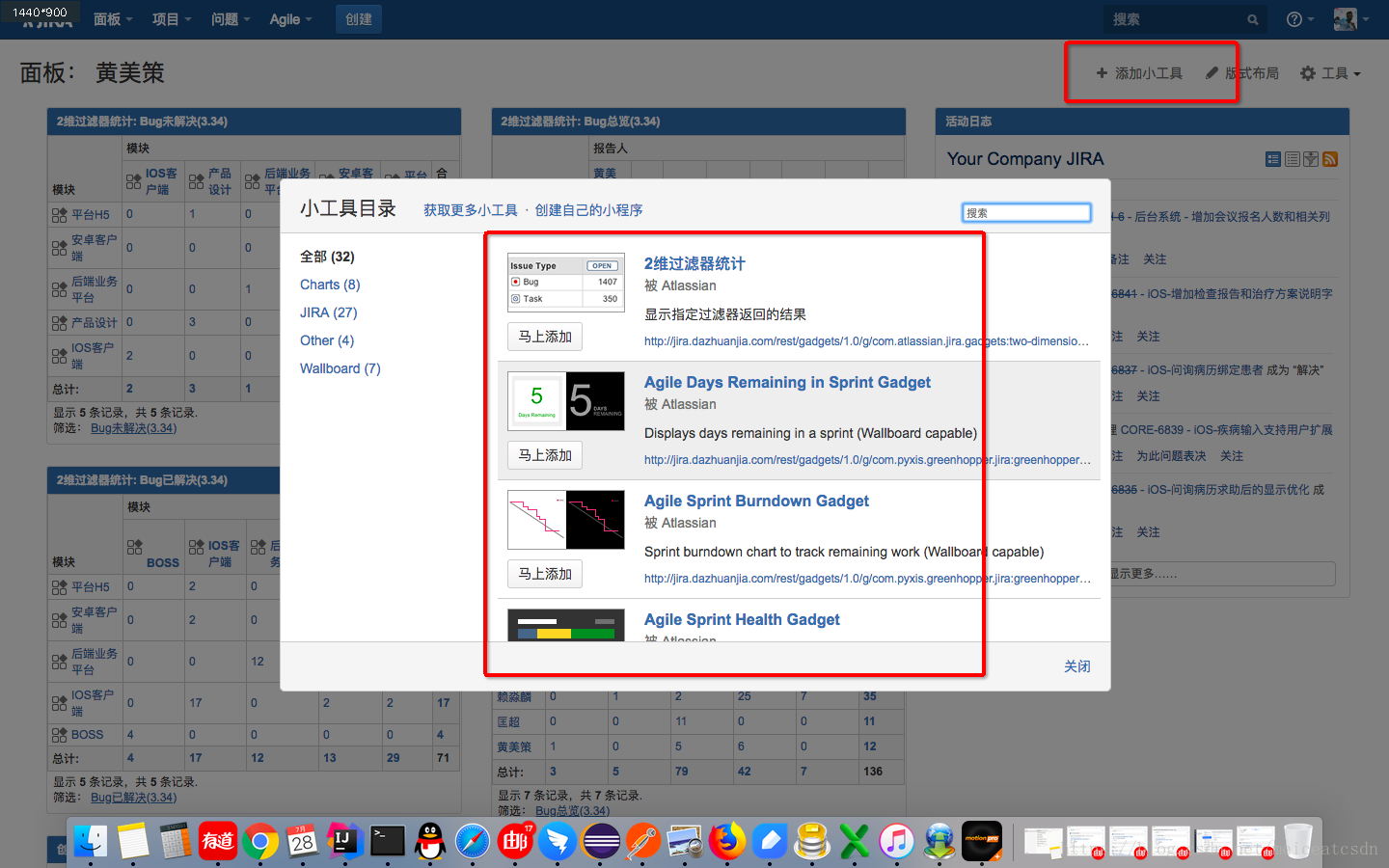Image resolution: width=1389 pixels, height=868 pixels.
Task: Open Google Chrome from the dock
Action: (260, 842)
